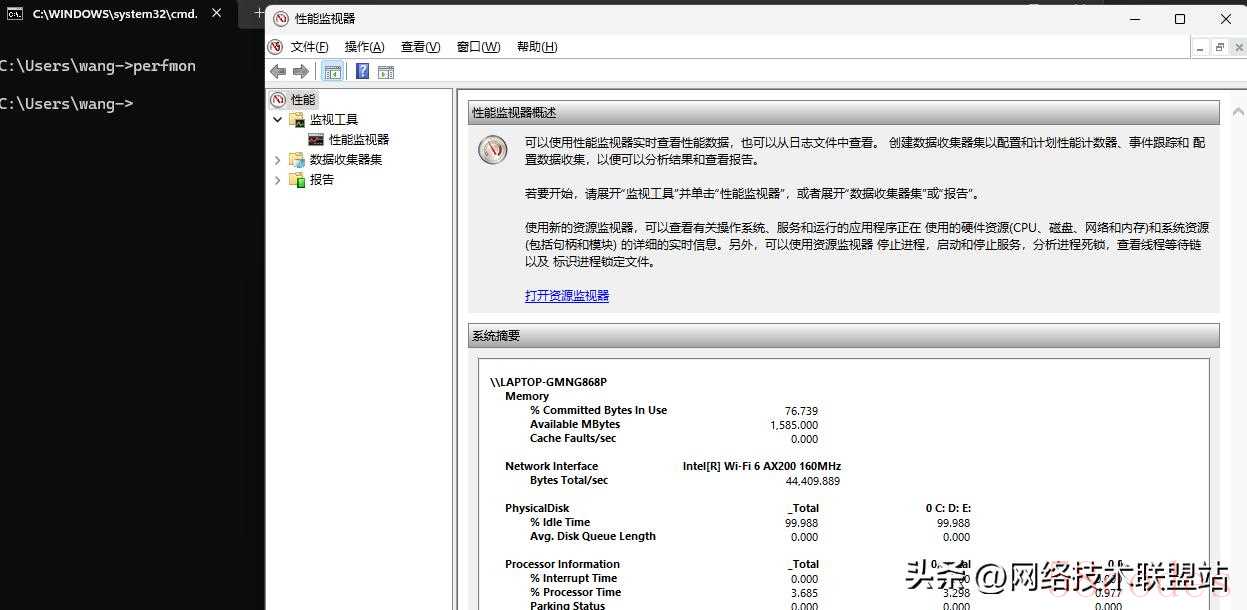This screenshot has height=610, width=1247.
Task: Click the 数据收集器集 folder icon
Action: coord(296,160)
